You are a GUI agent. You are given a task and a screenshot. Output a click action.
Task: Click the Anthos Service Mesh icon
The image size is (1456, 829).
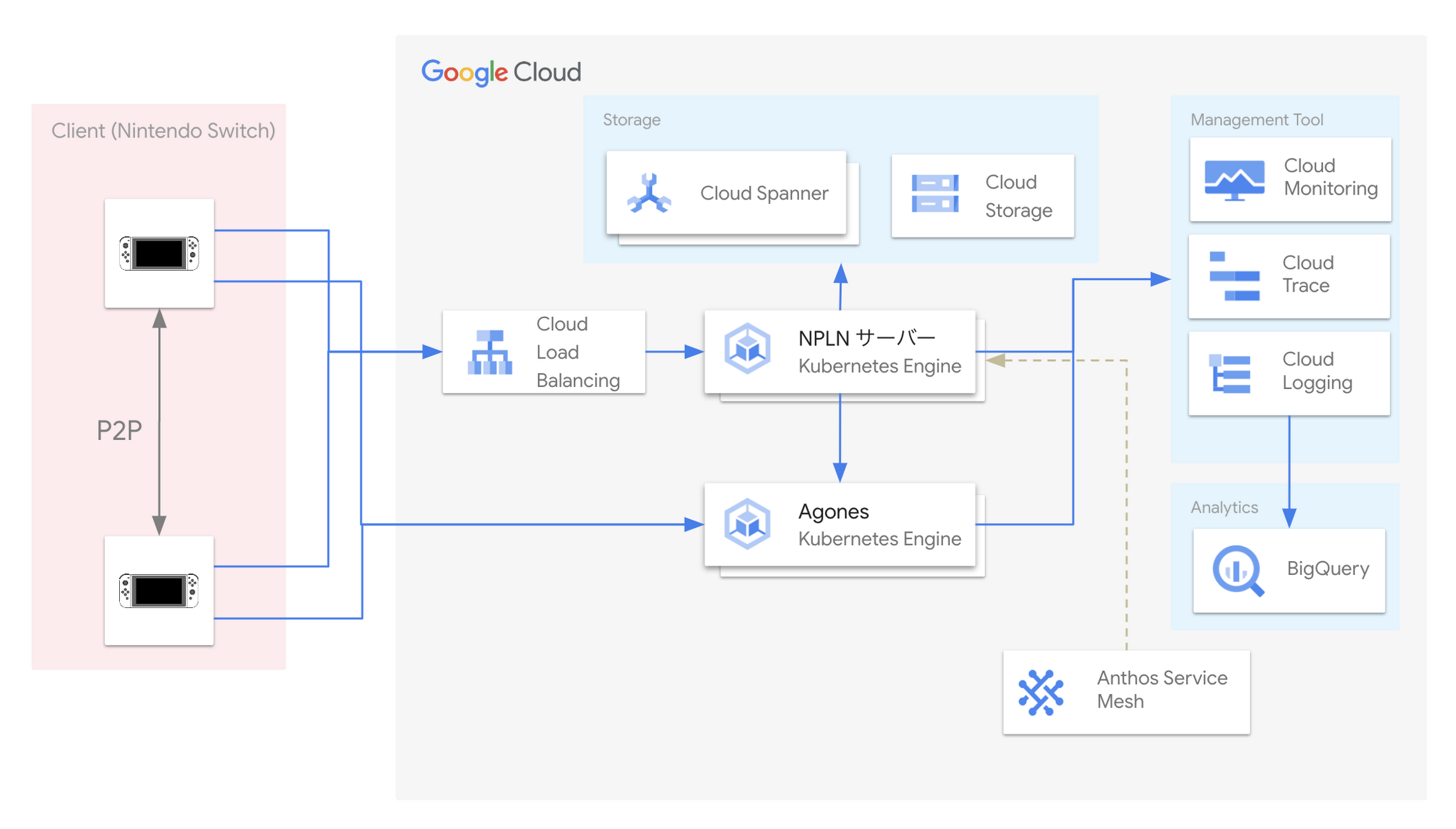[1041, 693]
